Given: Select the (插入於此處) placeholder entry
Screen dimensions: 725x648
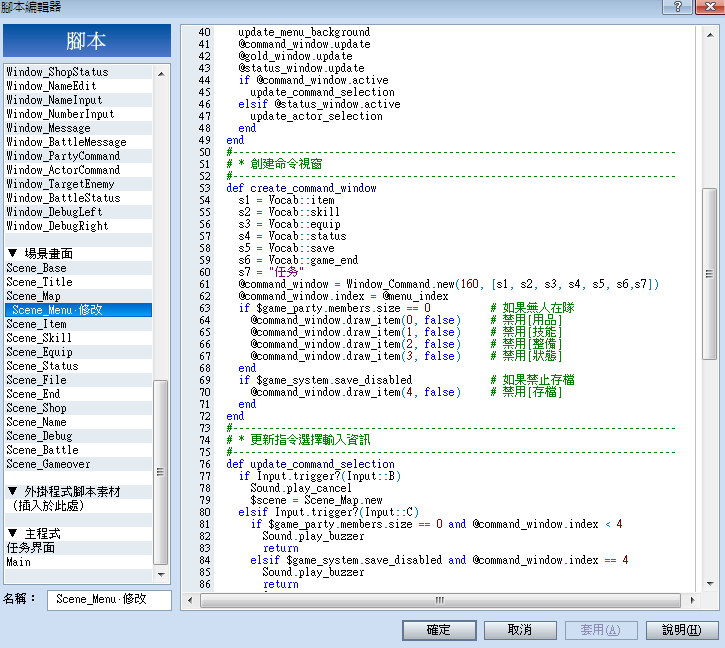Looking at the screenshot, I should coord(79,506).
